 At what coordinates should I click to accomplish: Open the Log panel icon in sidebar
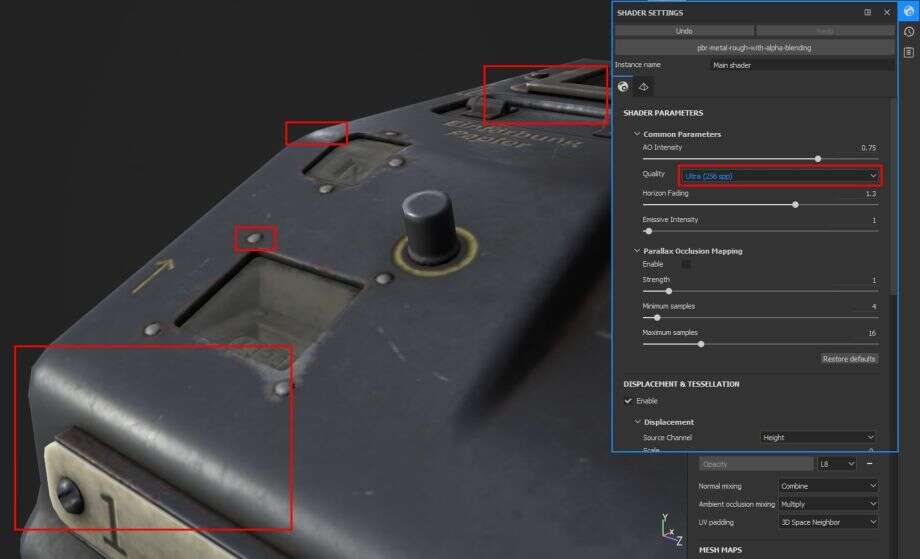(x=908, y=52)
